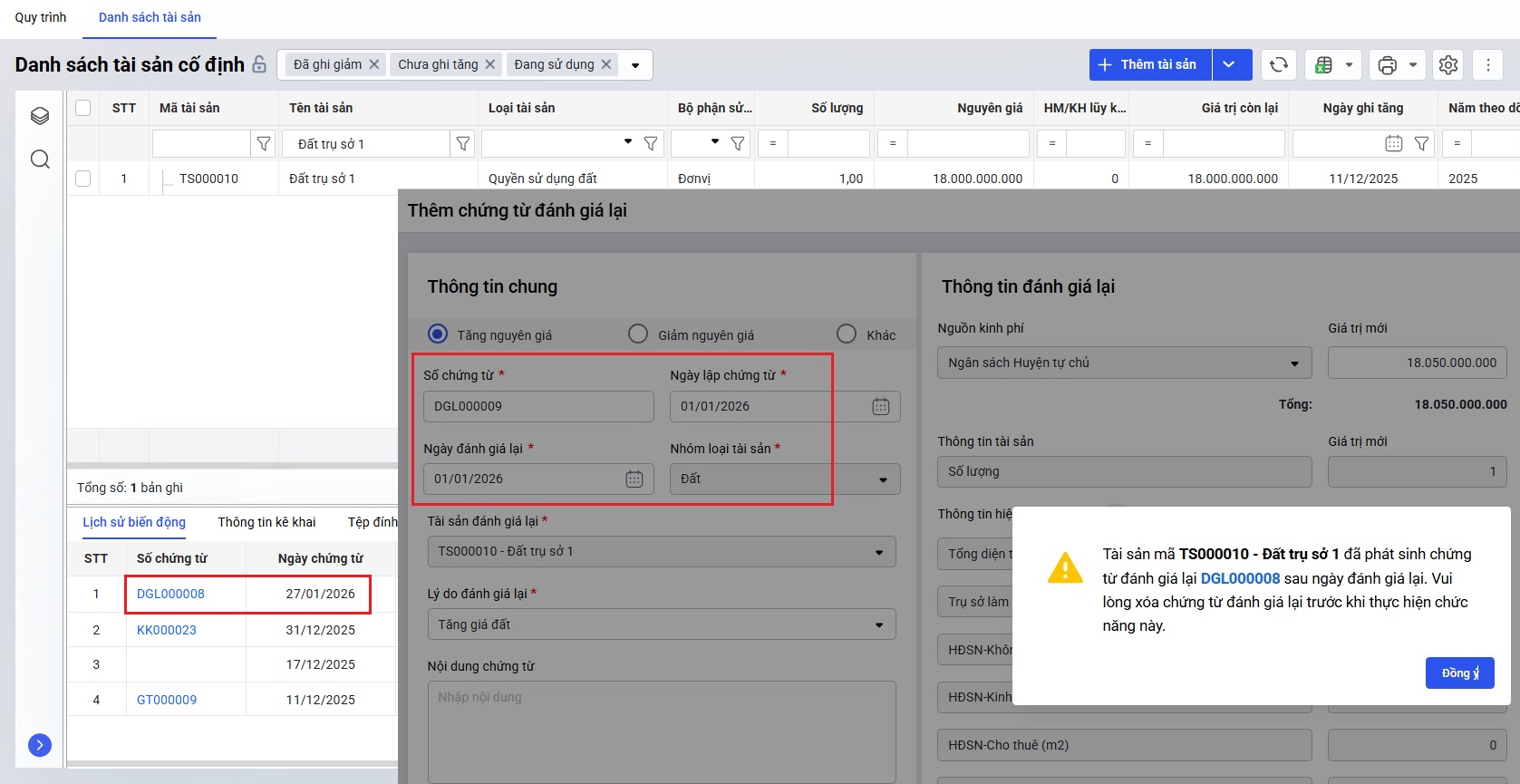The height and width of the screenshot is (784, 1520).
Task: Open the settings gear icon
Action: click(x=1447, y=64)
